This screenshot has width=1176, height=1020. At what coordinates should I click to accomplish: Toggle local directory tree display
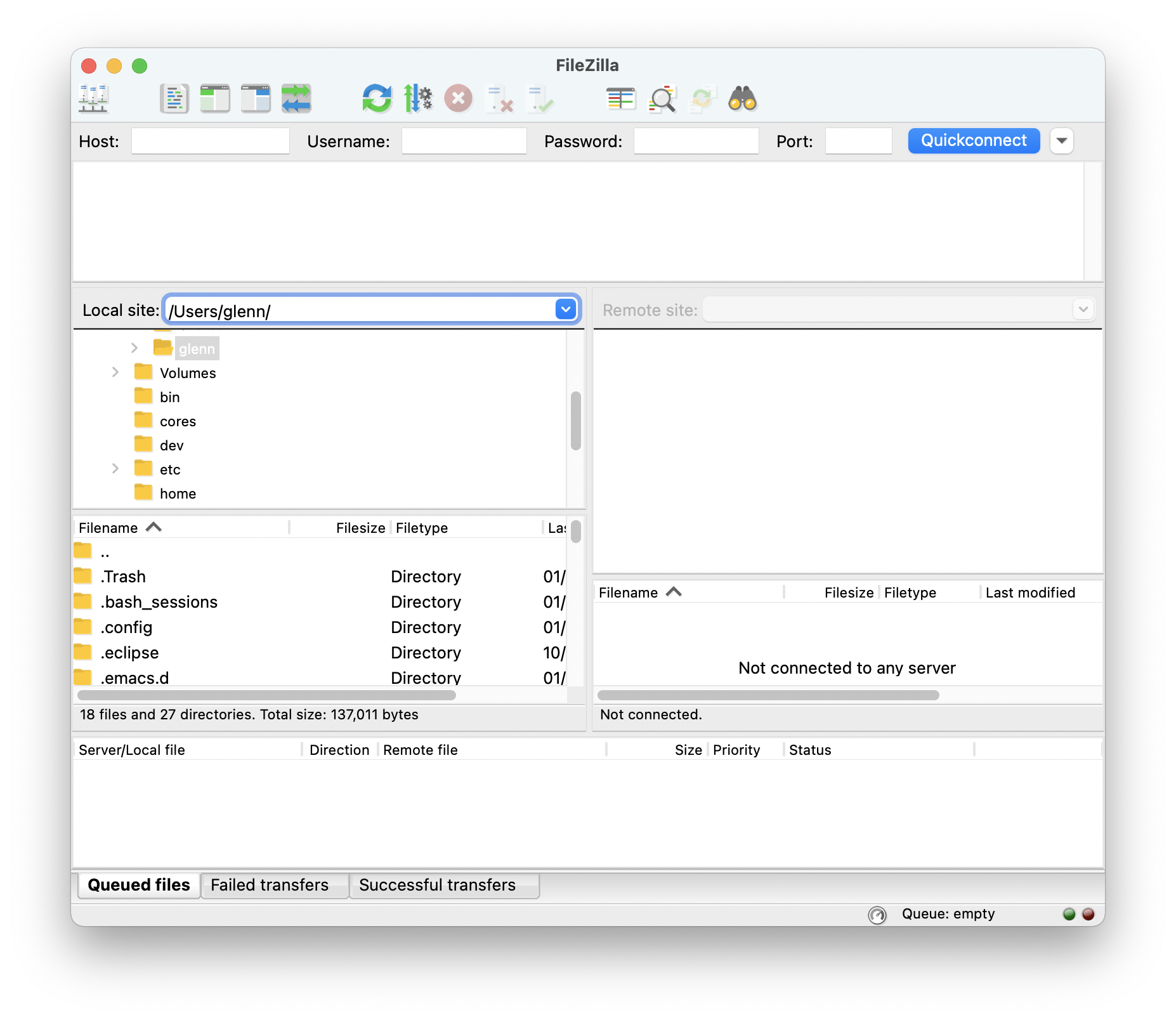(215, 99)
